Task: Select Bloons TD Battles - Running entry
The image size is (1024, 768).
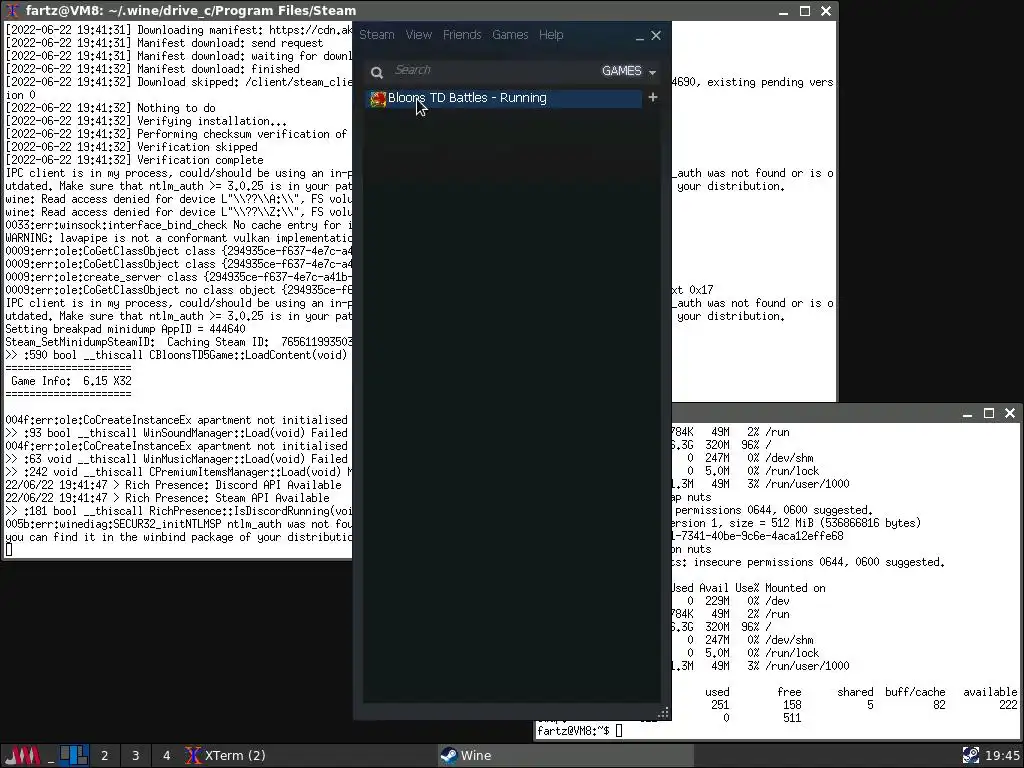Action: 504,98
